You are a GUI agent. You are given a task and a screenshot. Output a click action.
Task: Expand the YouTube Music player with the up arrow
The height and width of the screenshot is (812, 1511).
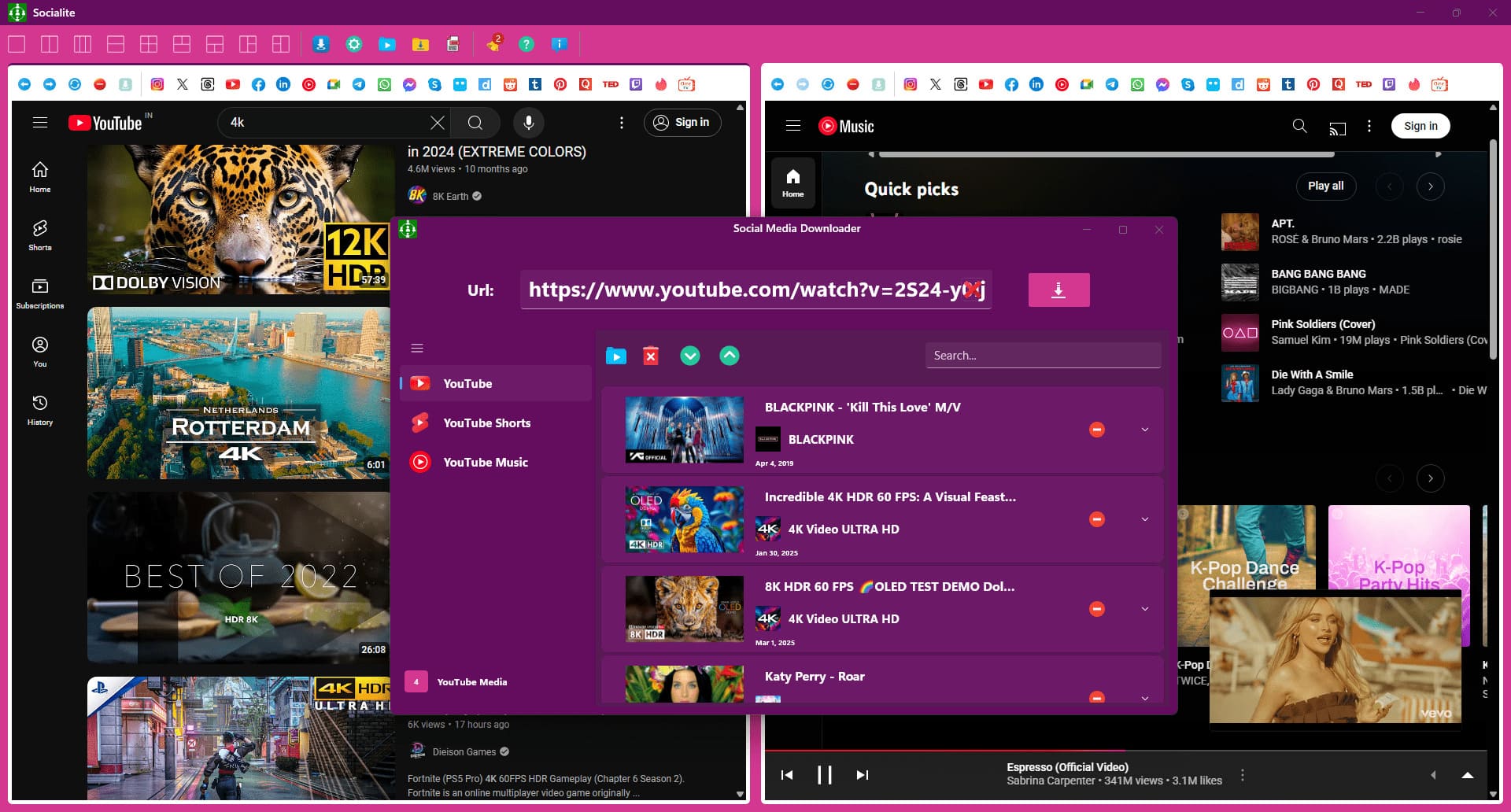coord(1468,775)
